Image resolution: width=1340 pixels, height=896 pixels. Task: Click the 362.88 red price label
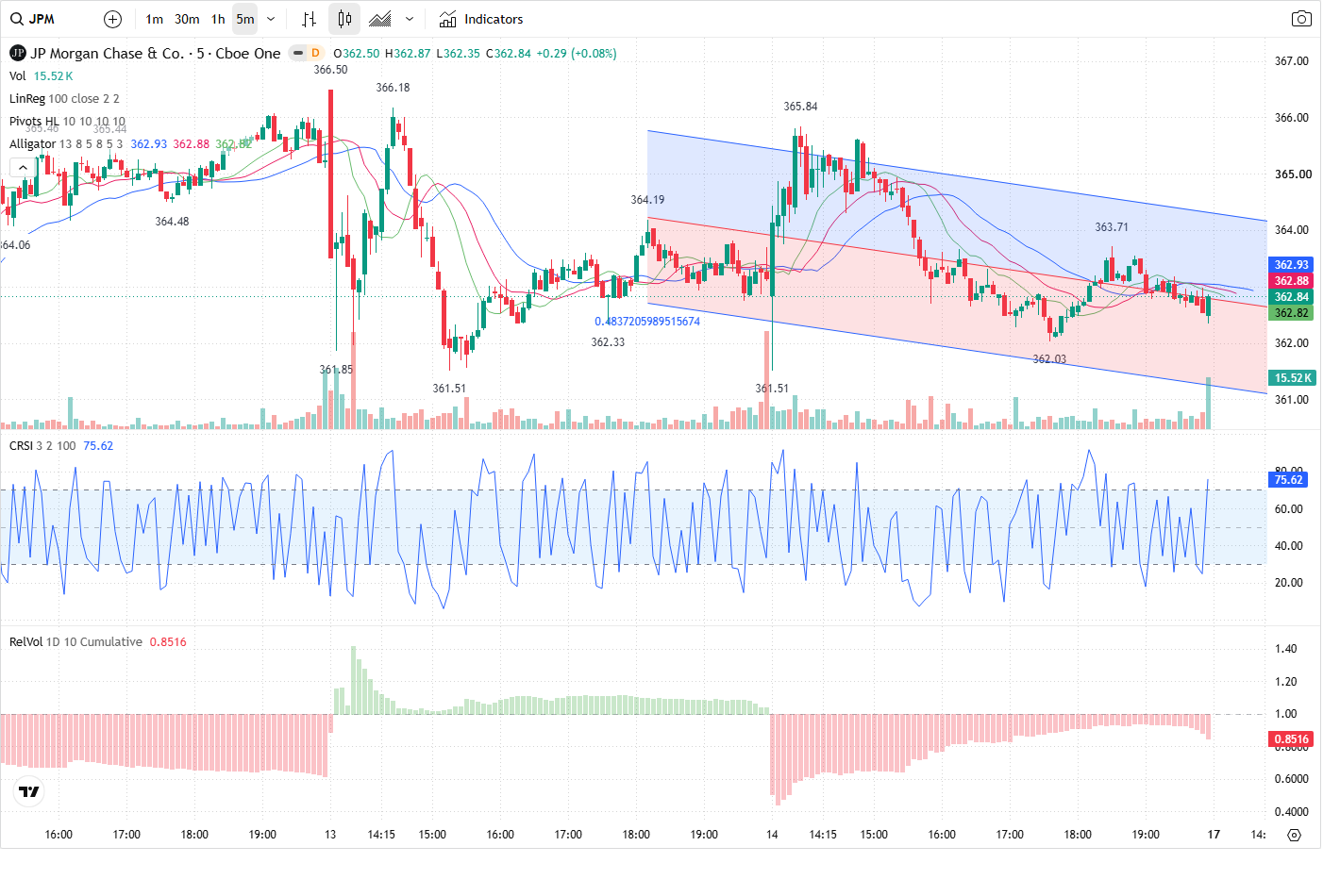click(1291, 281)
